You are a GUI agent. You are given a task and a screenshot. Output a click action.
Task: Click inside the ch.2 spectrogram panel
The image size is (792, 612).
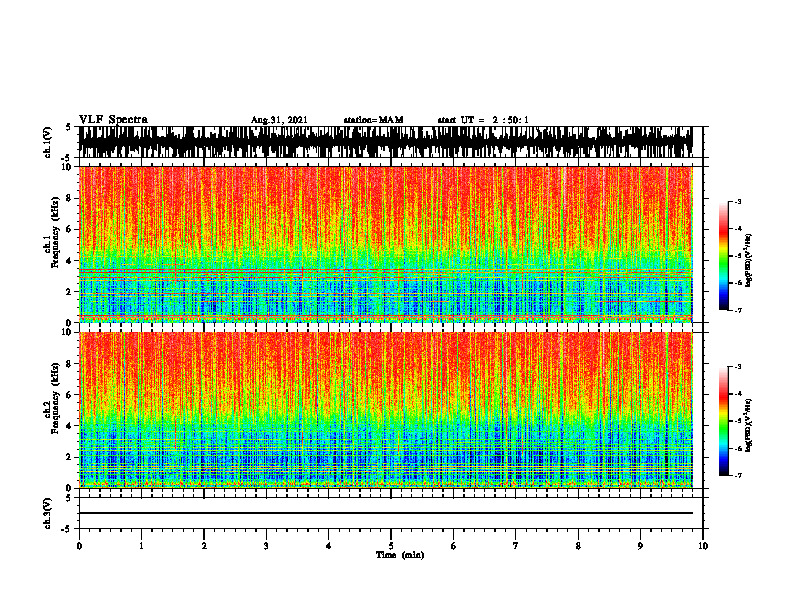[385, 410]
